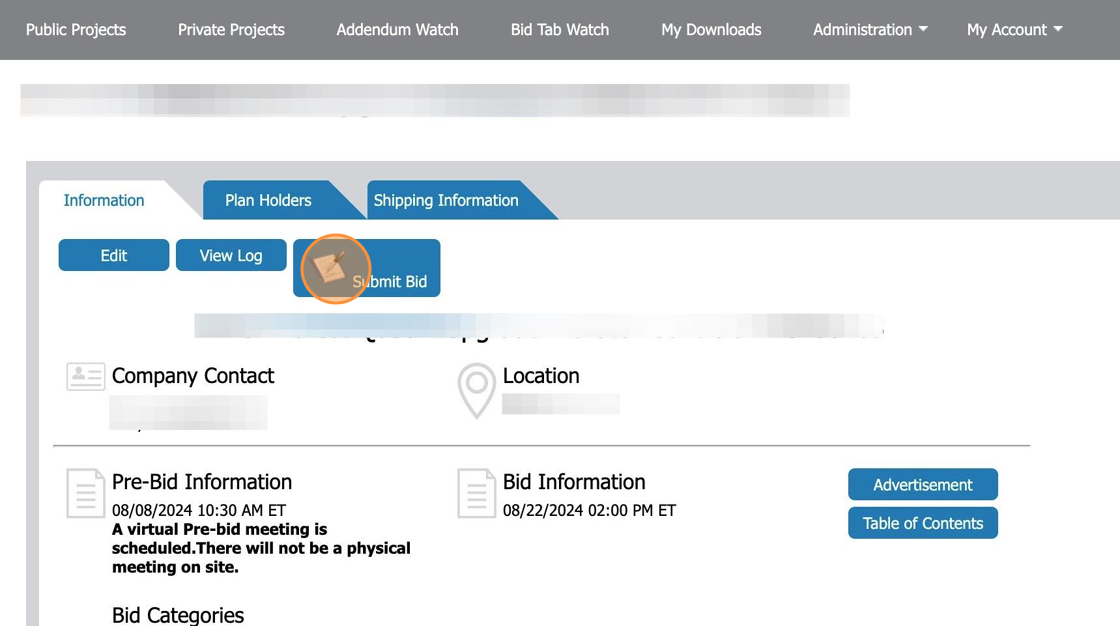
Task: Open the My Account dropdown menu
Action: coord(1013,29)
